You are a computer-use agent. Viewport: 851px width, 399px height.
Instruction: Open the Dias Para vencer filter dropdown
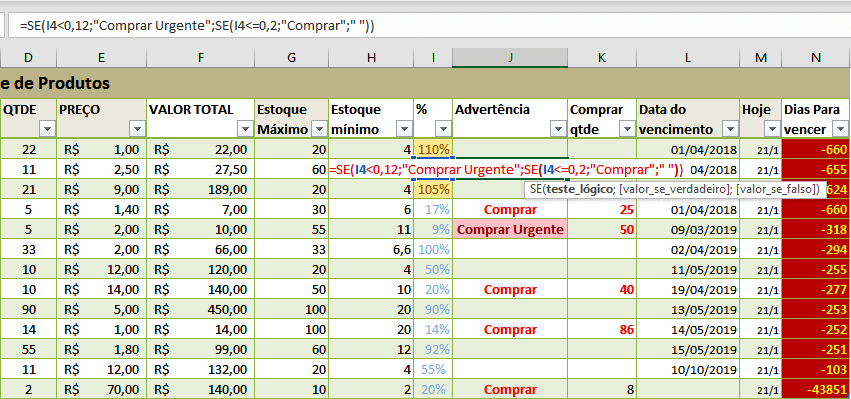pos(841,129)
